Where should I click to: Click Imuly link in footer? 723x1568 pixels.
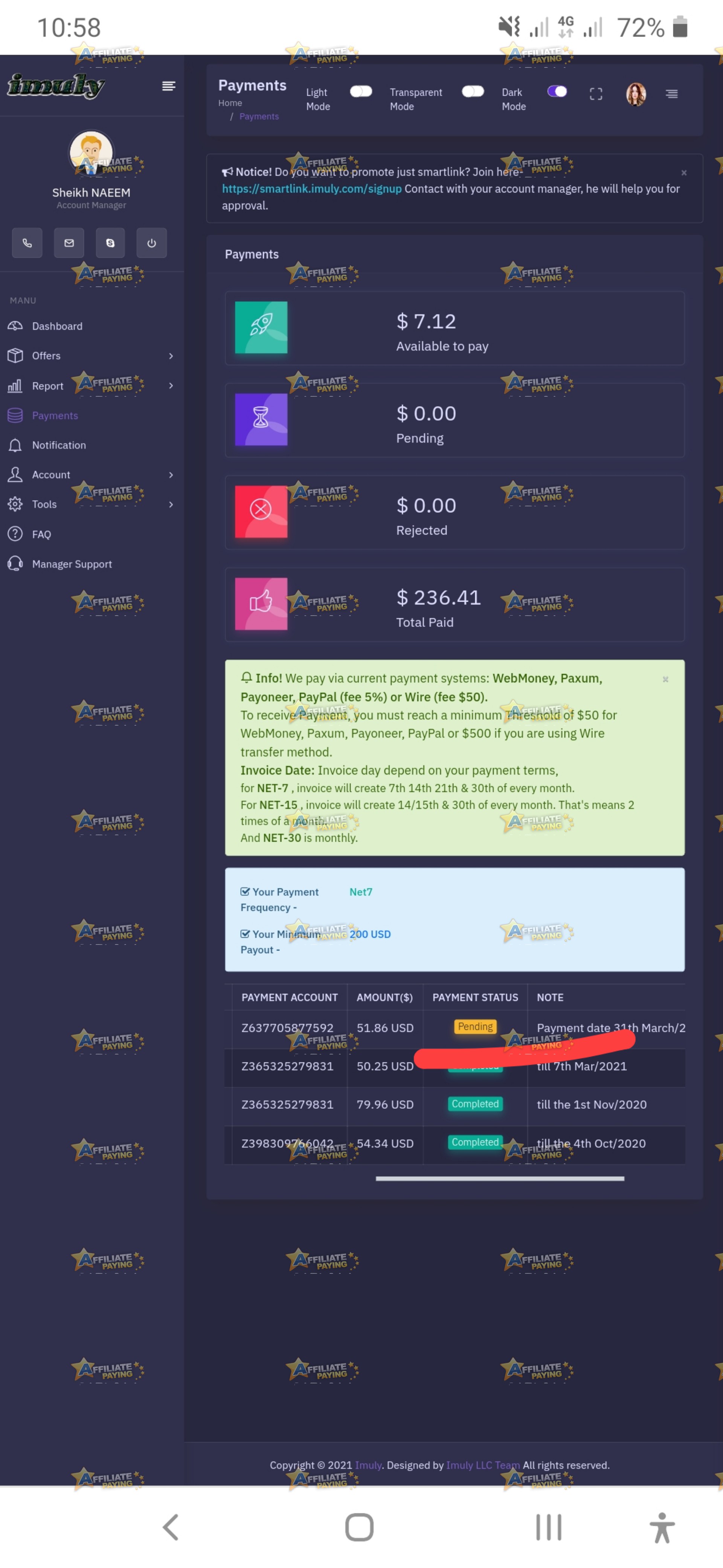pyautogui.click(x=368, y=1465)
